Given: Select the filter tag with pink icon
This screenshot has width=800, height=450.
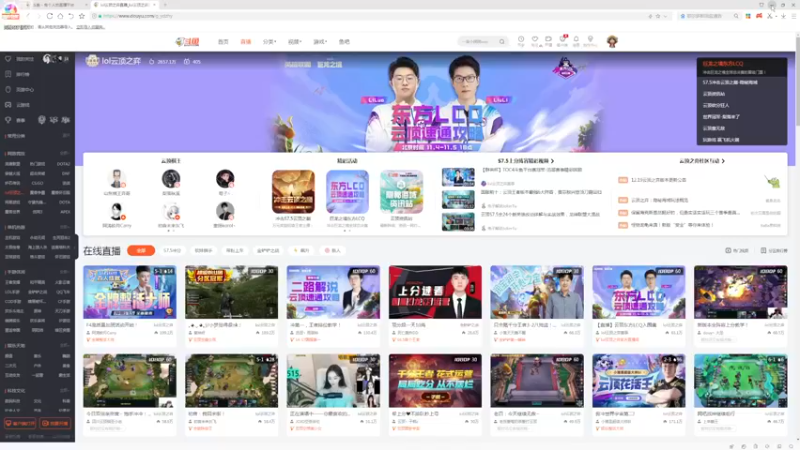Looking at the screenshot, I should click(333, 251).
